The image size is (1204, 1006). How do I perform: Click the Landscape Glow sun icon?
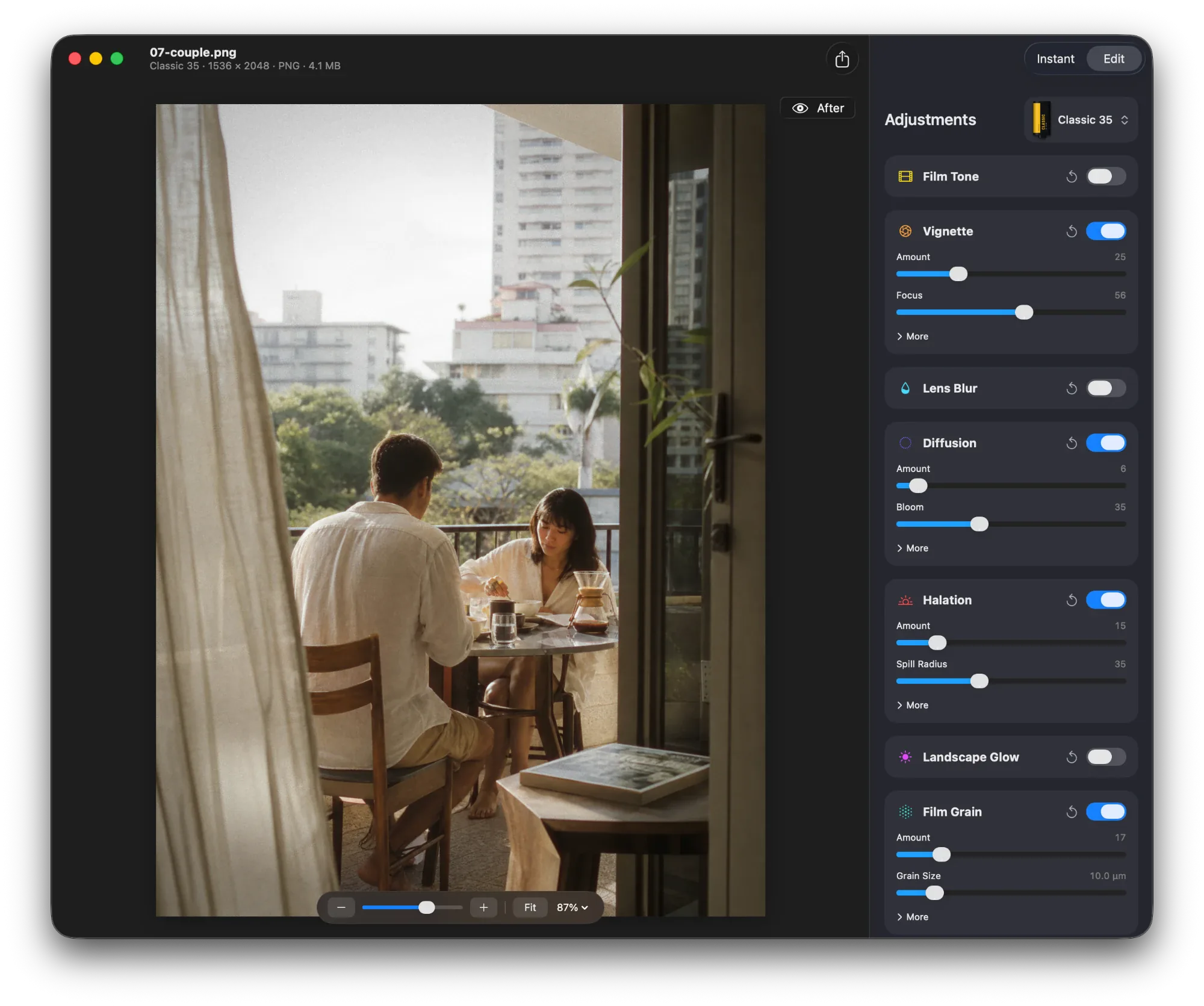coord(905,757)
